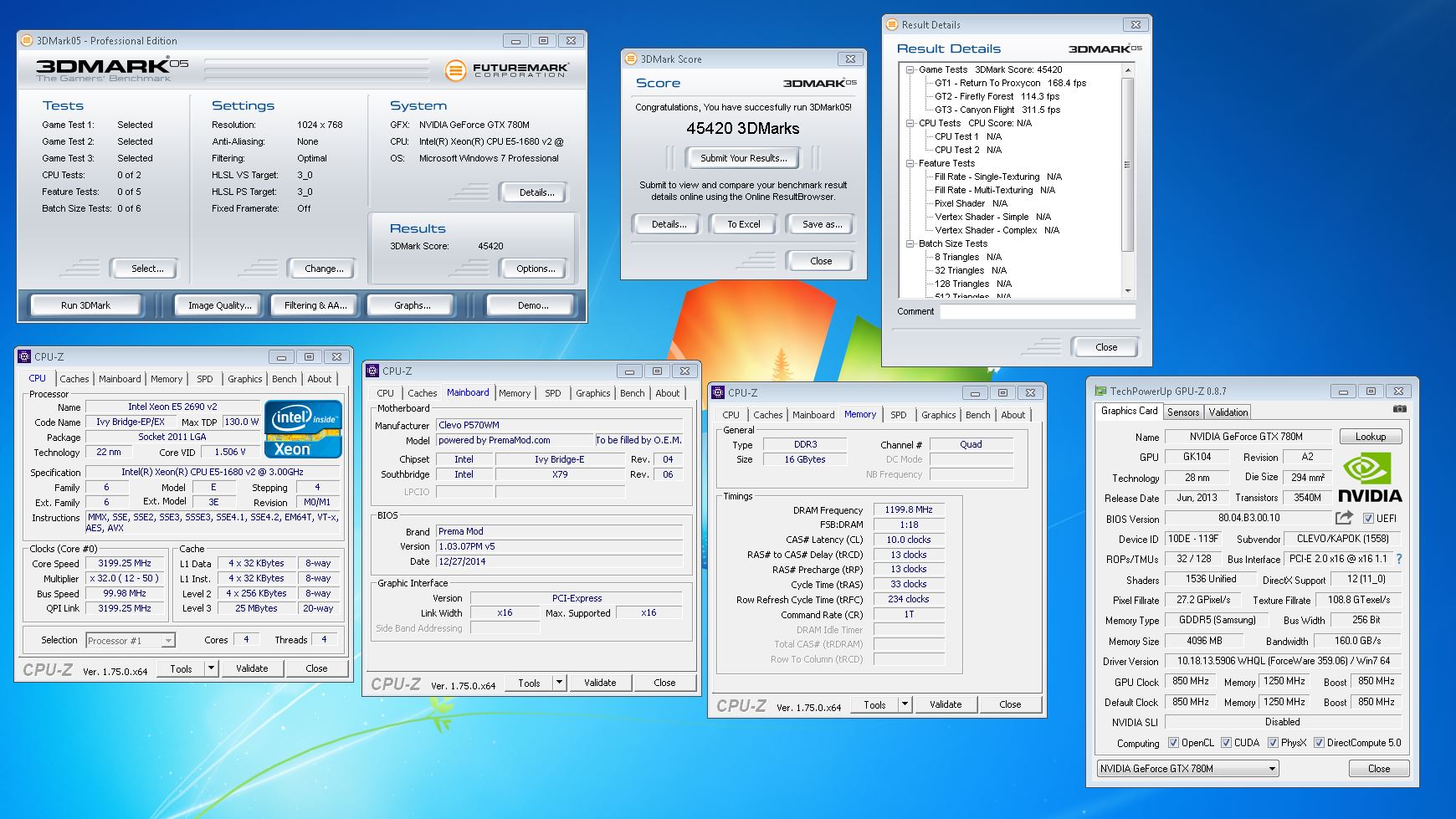The width and height of the screenshot is (1456, 819).
Task: Click Submit Your Results button
Action: [743, 158]
